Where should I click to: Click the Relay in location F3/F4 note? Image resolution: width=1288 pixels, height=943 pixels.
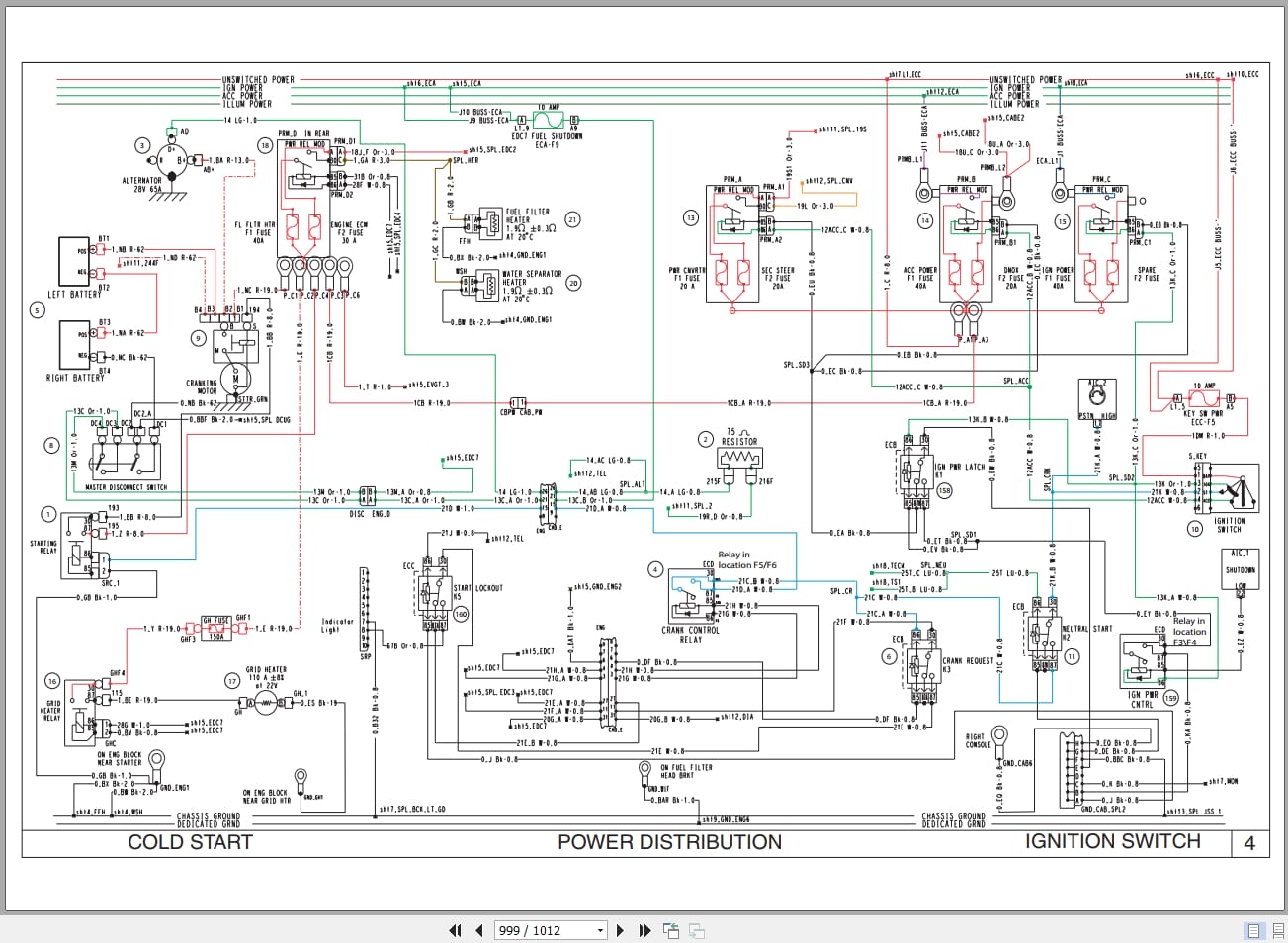click(x=1189, y=632)
